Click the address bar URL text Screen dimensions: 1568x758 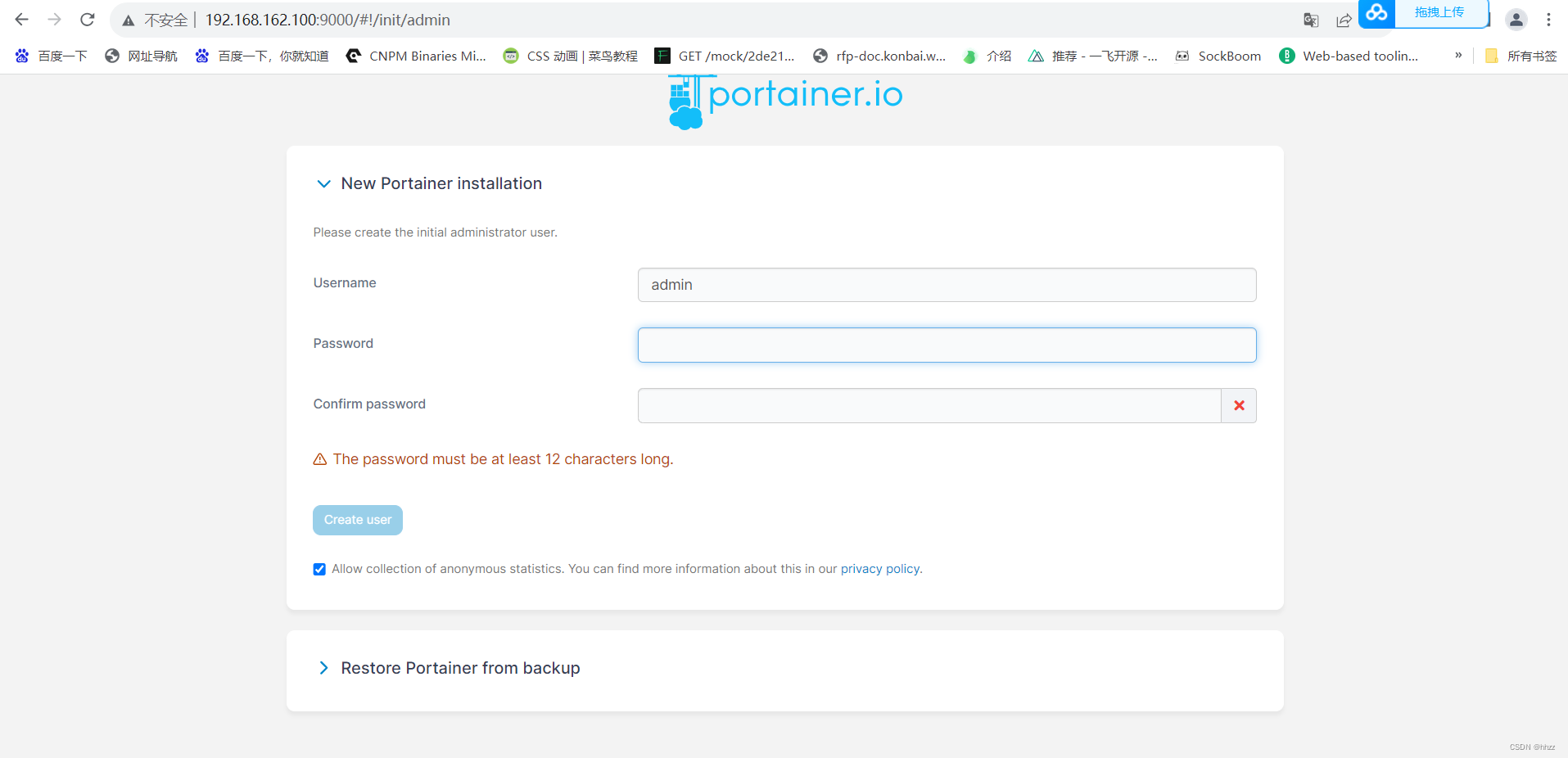click(328, 20)
